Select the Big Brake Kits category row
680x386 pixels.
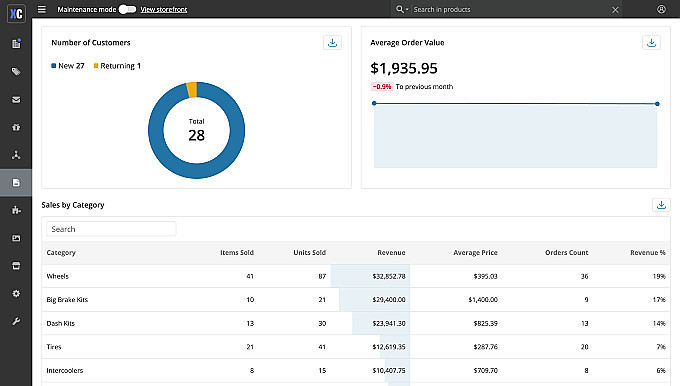click(x=356, y=300)
